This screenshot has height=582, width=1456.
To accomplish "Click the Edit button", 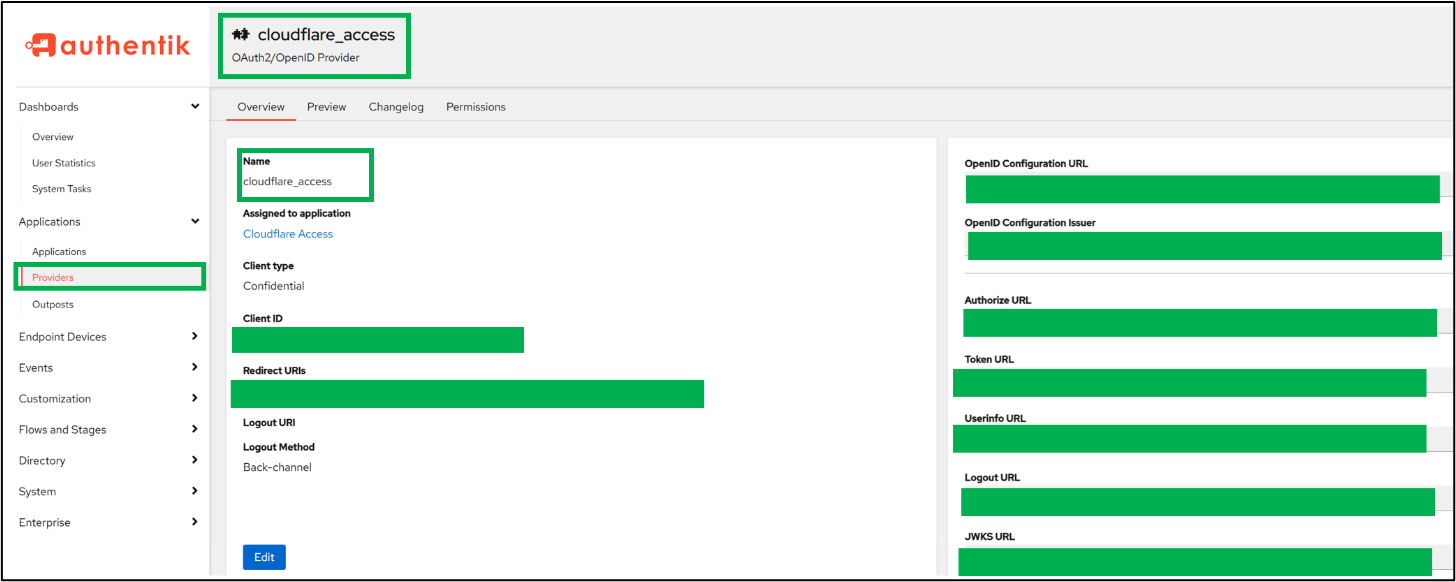I will click(x=264, y=557).
